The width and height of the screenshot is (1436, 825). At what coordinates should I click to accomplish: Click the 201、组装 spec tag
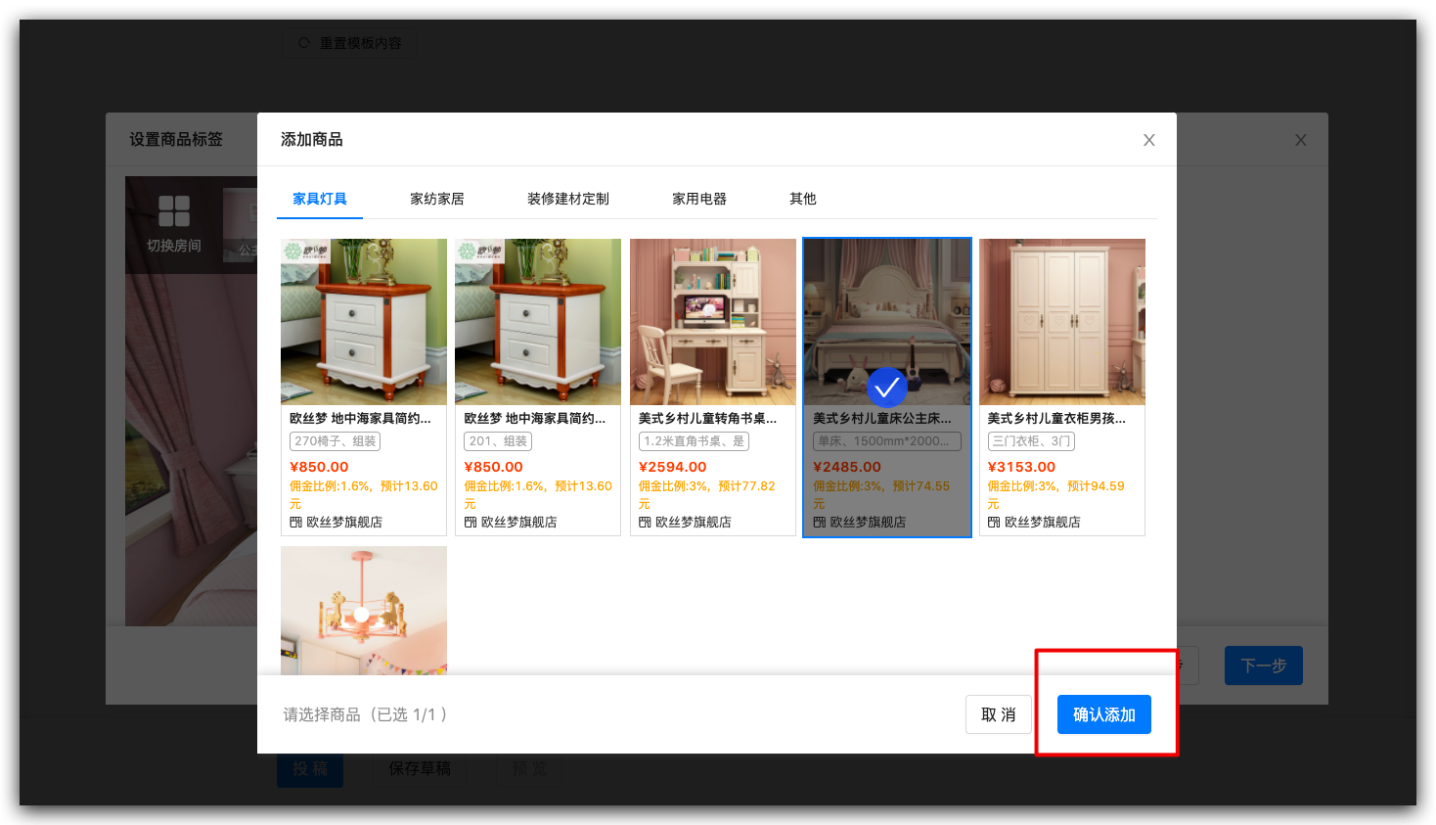497,441
